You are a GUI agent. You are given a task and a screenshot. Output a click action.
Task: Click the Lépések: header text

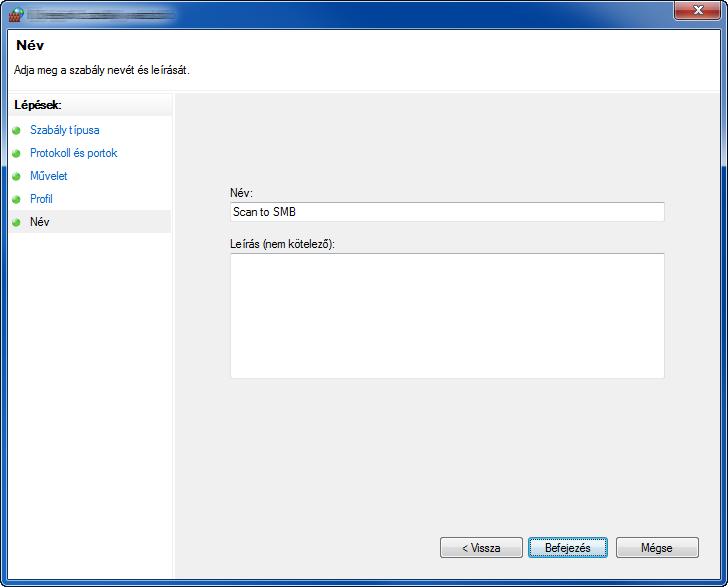38,105
